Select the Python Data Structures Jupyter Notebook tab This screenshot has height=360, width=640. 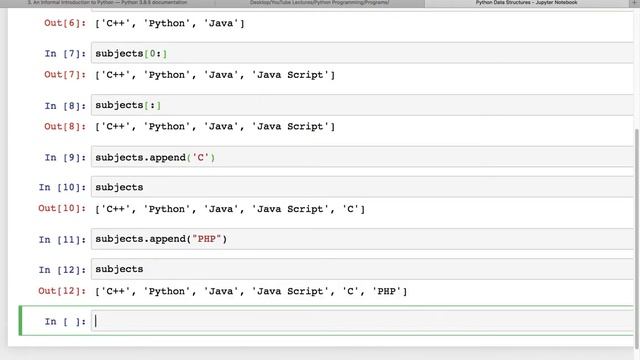click(x=527, y=2)
